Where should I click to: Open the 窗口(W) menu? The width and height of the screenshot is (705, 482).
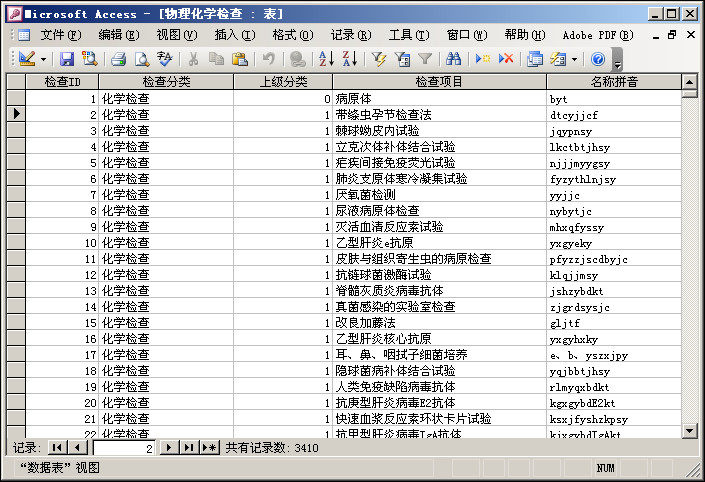(x=467, y=35)
